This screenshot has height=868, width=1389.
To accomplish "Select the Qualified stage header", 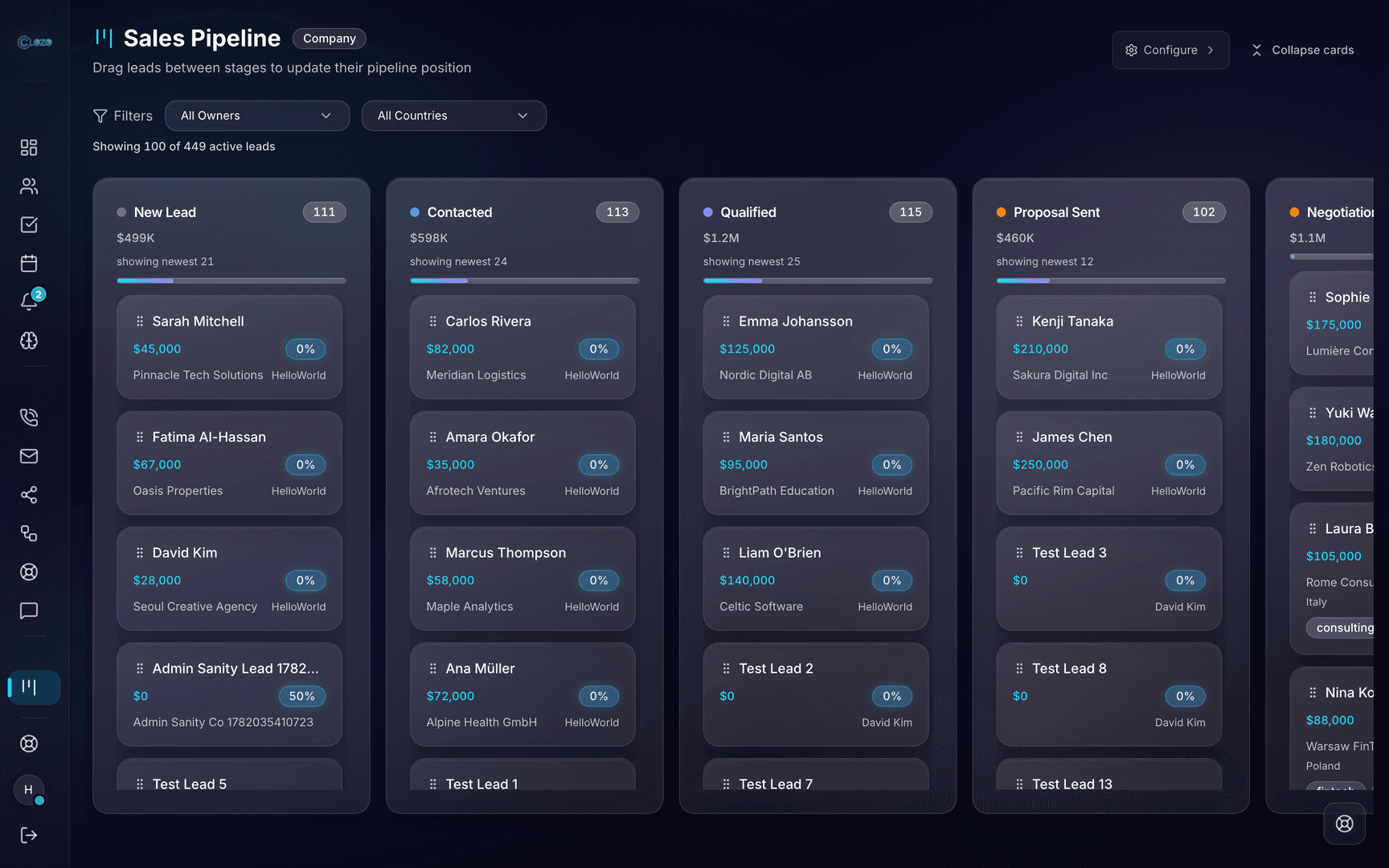I will (748, 212).
